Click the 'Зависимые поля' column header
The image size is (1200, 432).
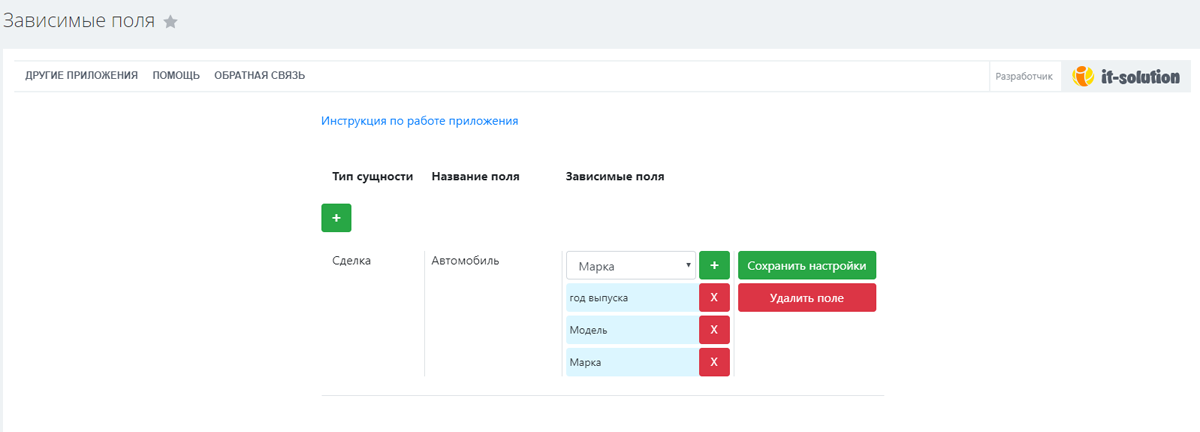click(x=615, y=176)
